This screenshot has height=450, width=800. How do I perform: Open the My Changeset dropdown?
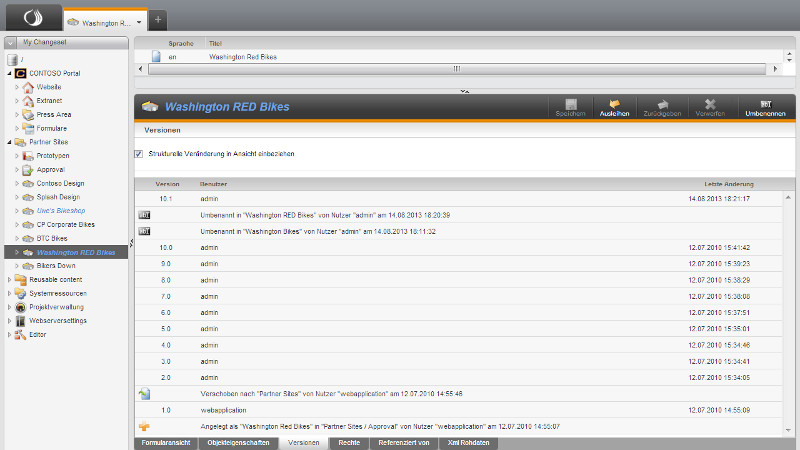click(x=10, y=43)
